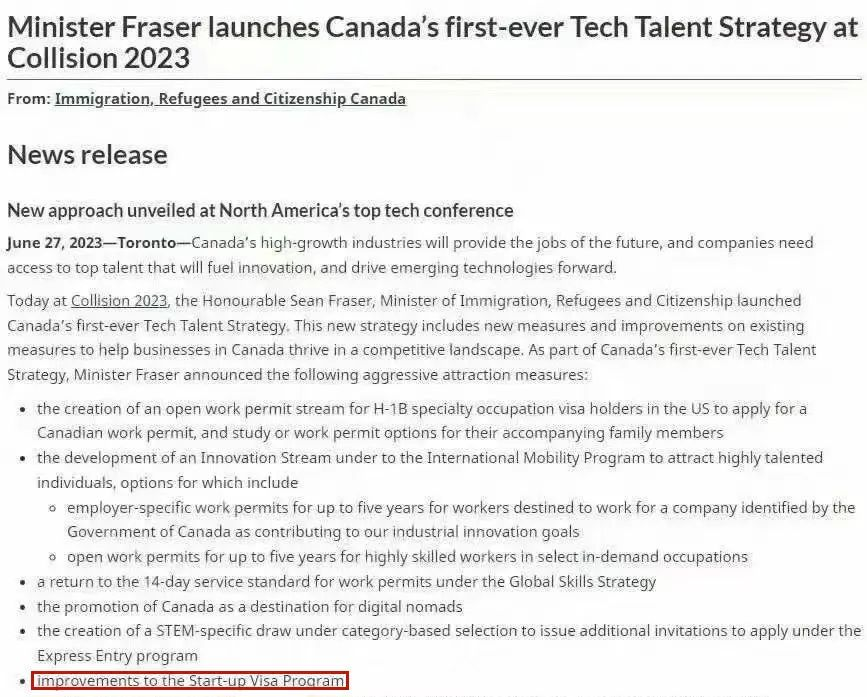Screen dimensions: 867x697
Task: Click the H-1B open work permit bullet
Action: point(422,421)
